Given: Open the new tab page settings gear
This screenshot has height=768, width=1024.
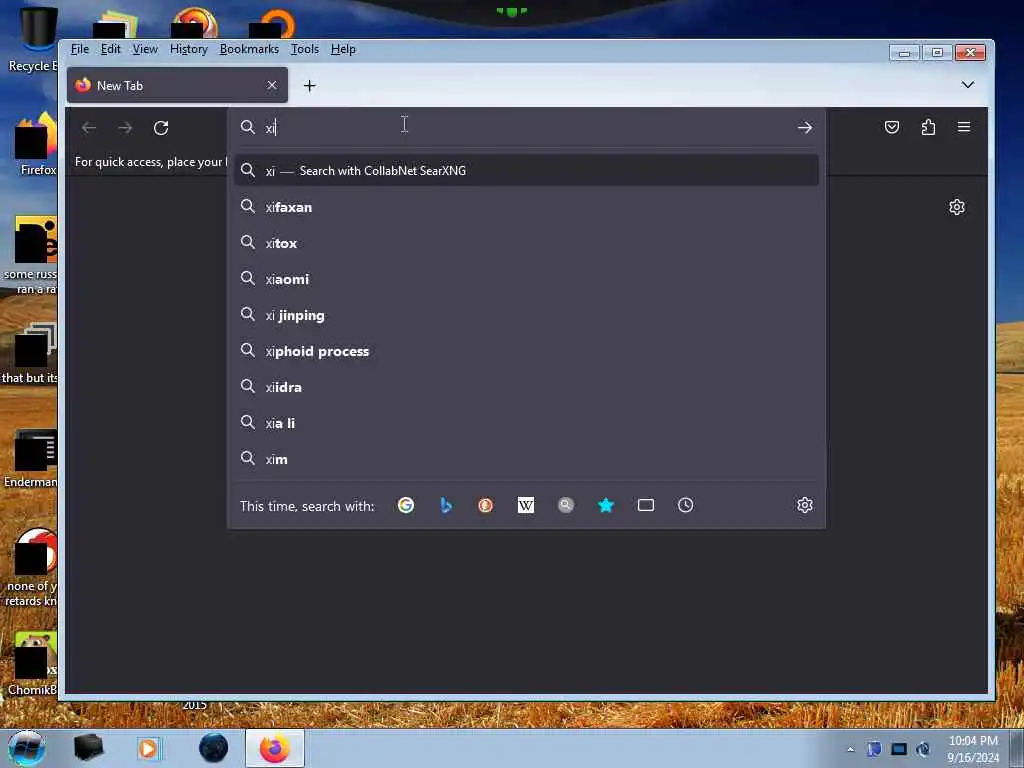Looking at the screenshot, I should coord(957,207).
